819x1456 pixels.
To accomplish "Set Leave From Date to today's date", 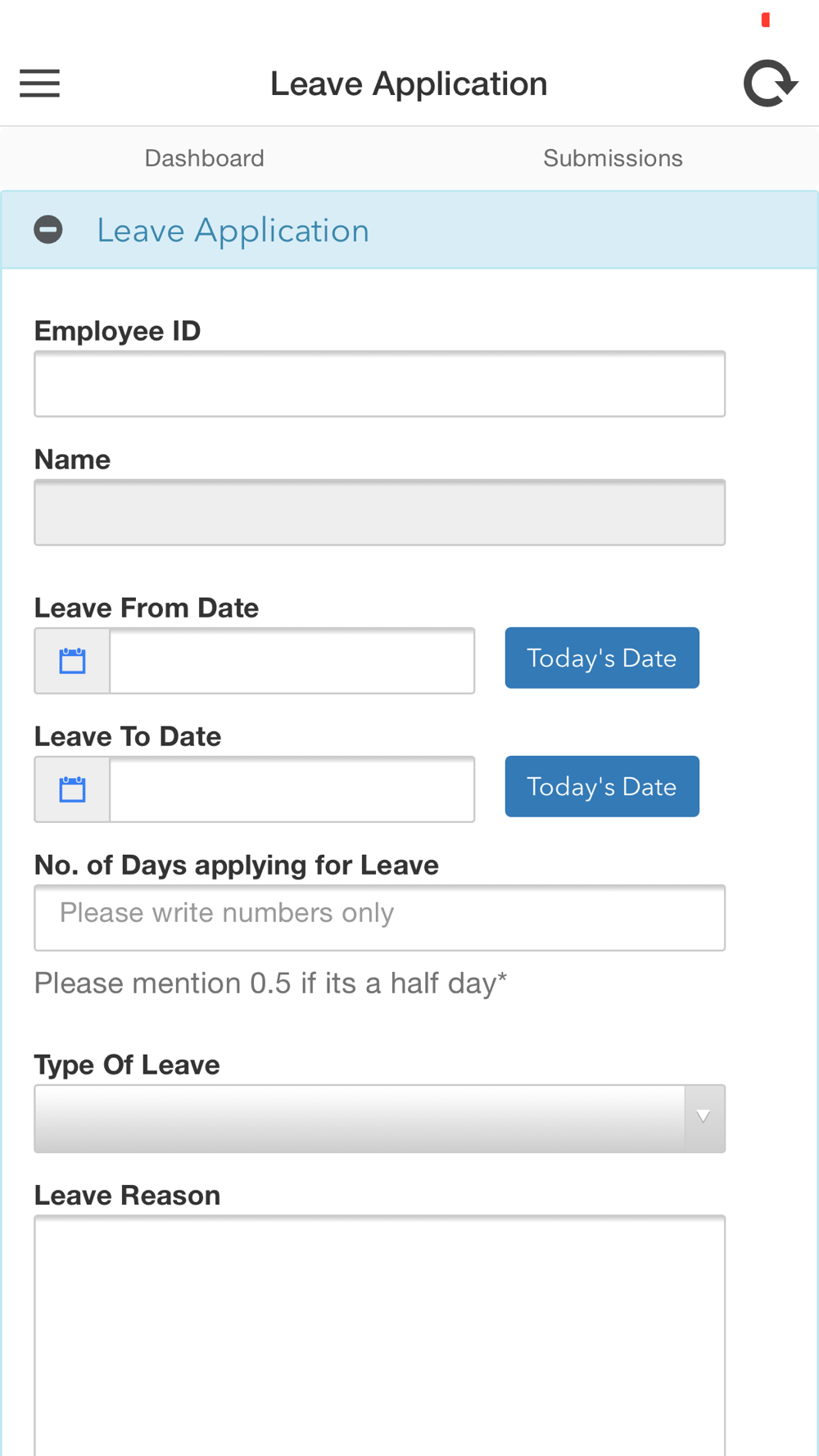I will (x=602, y=658).
